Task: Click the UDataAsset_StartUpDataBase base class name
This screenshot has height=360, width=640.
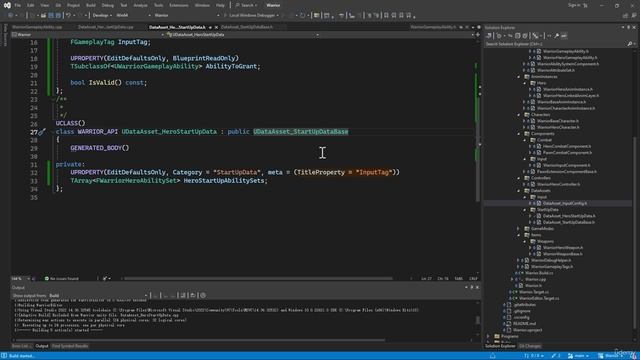Action: pos(301,132)
